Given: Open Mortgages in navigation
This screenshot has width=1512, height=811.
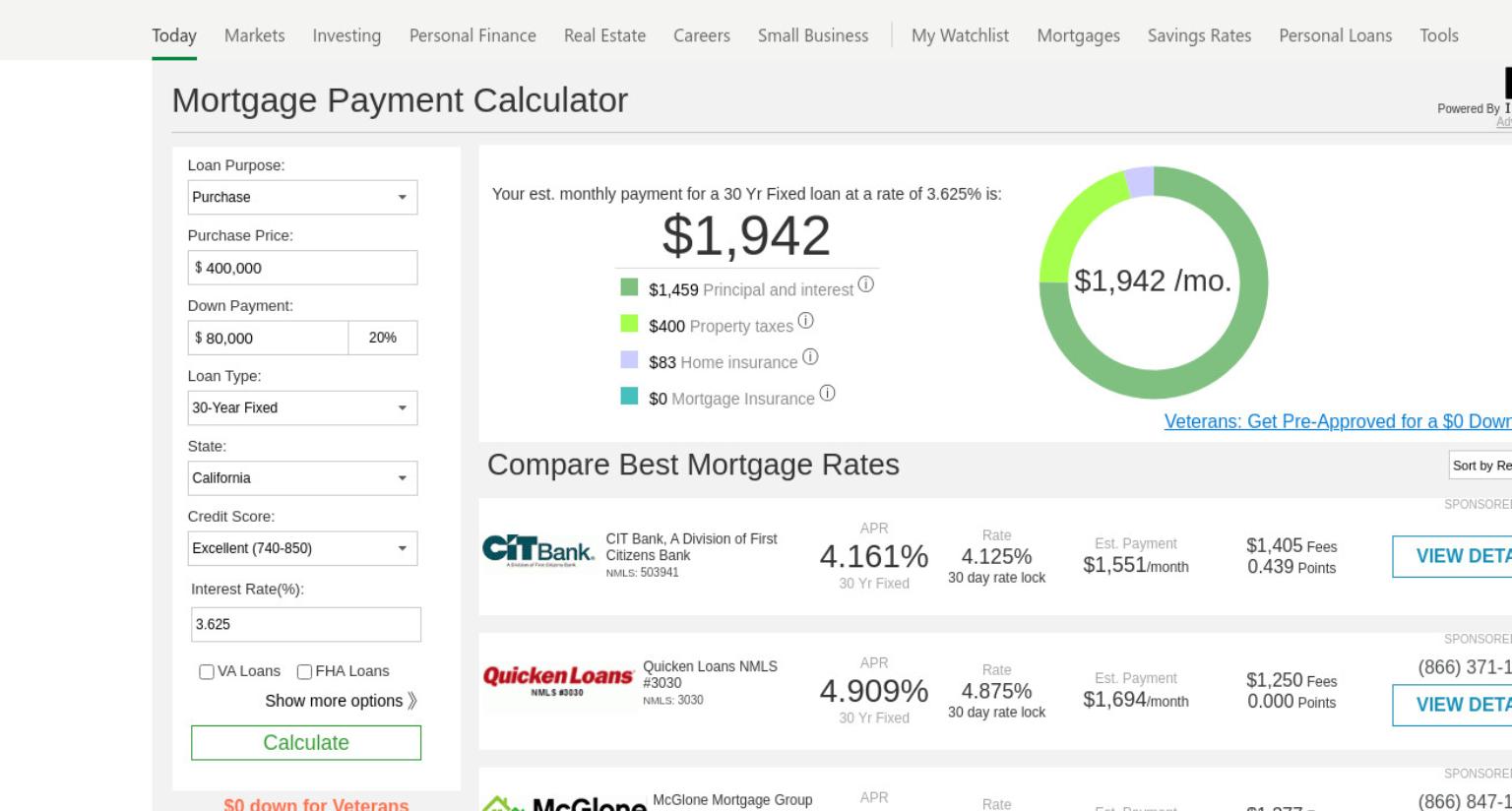Looking at the screenshot, I should pos(1078,35).
